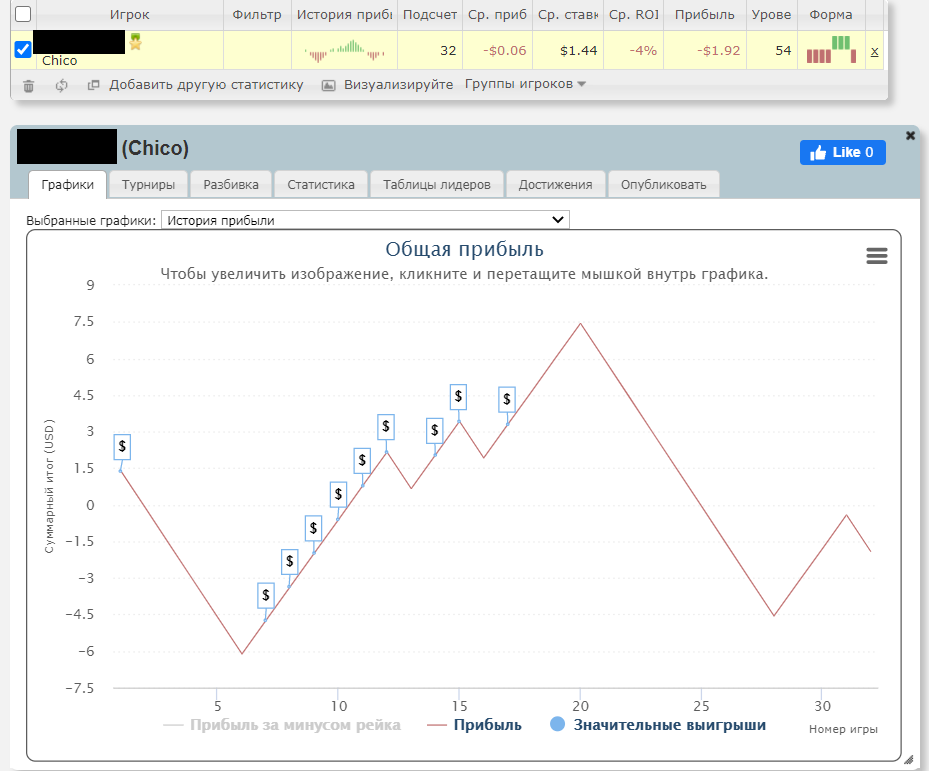Click the $ marker at game 15

point(458,397)
